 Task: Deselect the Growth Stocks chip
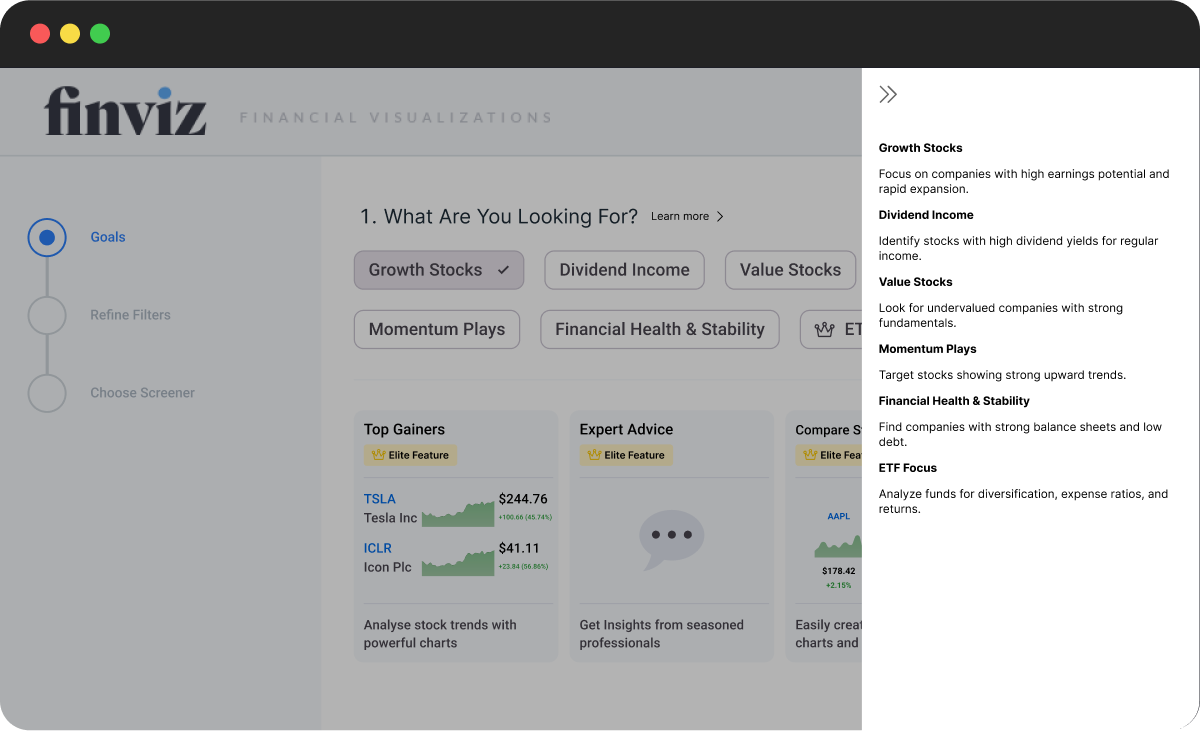(x=438, y=270)
